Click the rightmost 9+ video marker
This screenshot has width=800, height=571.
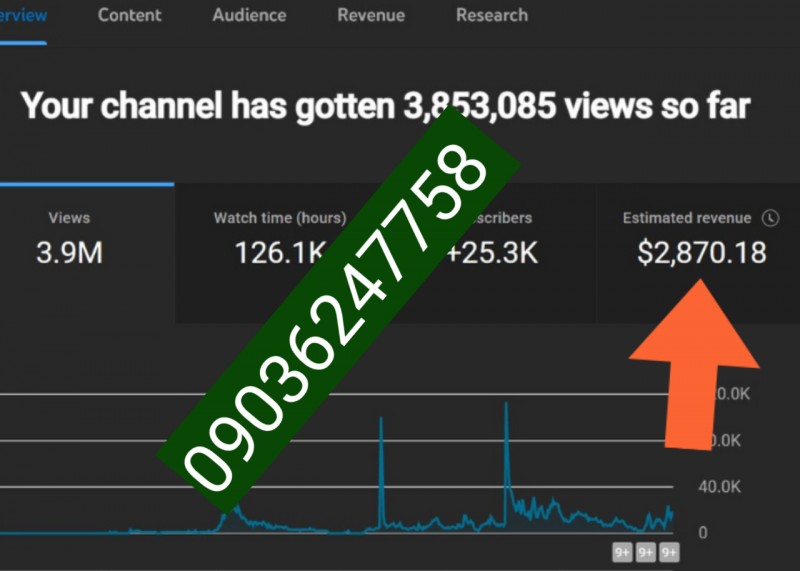tap(669, 552)
